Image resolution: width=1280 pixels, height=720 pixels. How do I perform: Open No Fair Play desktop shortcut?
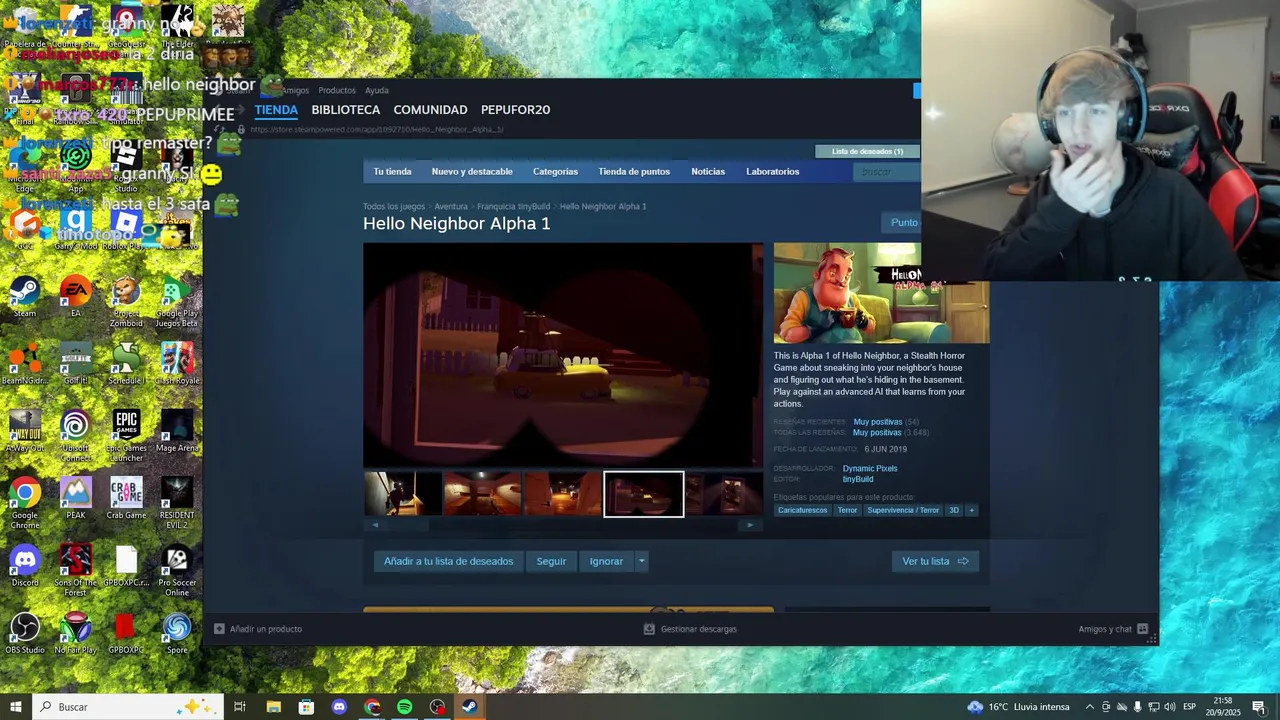click(75, 632)
